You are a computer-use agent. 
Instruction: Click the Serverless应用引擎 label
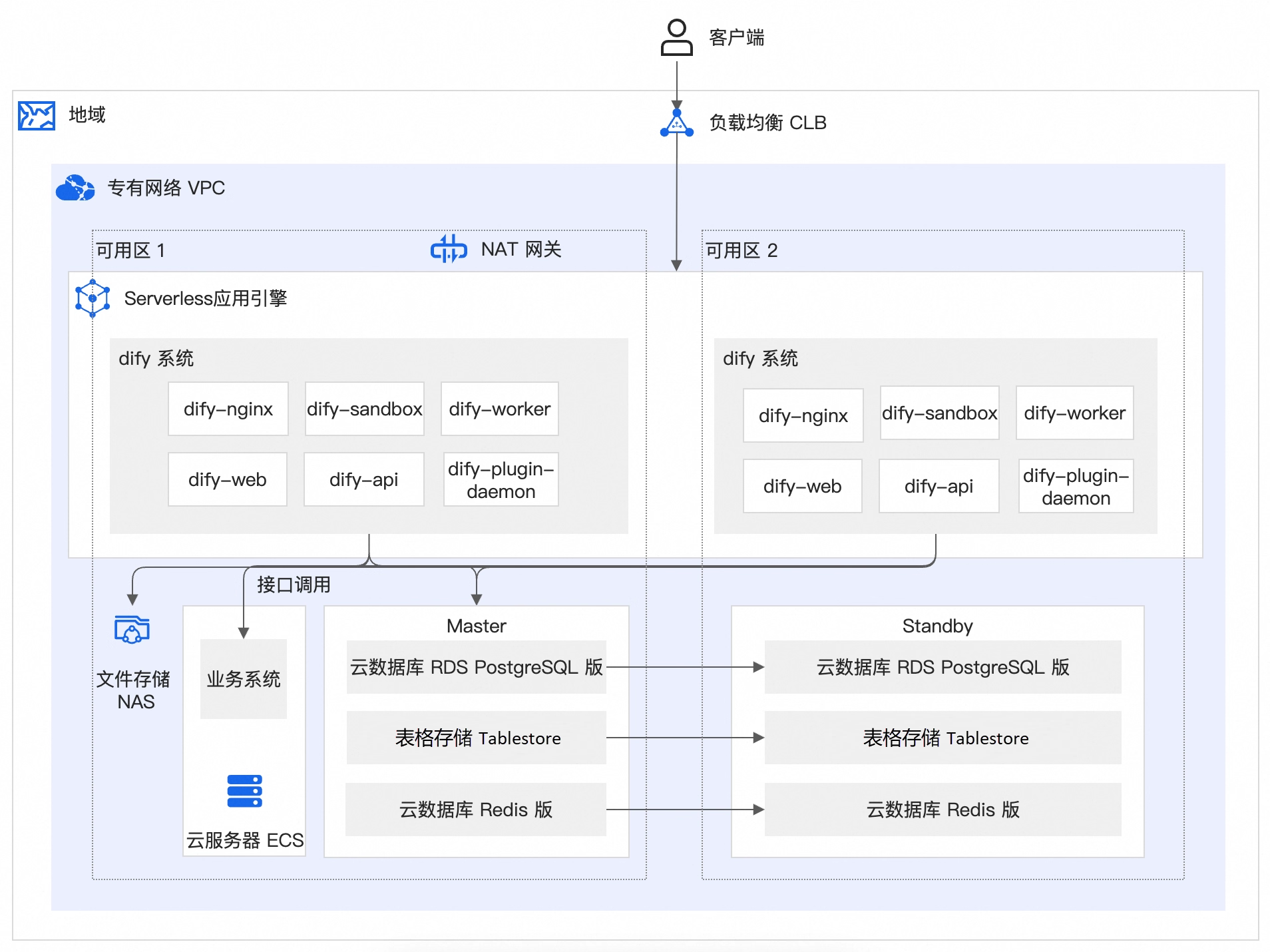point(206,298)
